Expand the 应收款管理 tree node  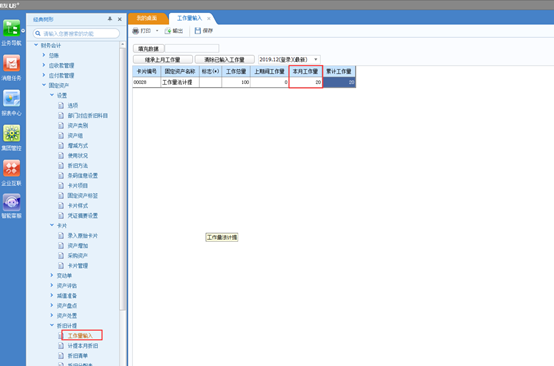tap(44, 65)
